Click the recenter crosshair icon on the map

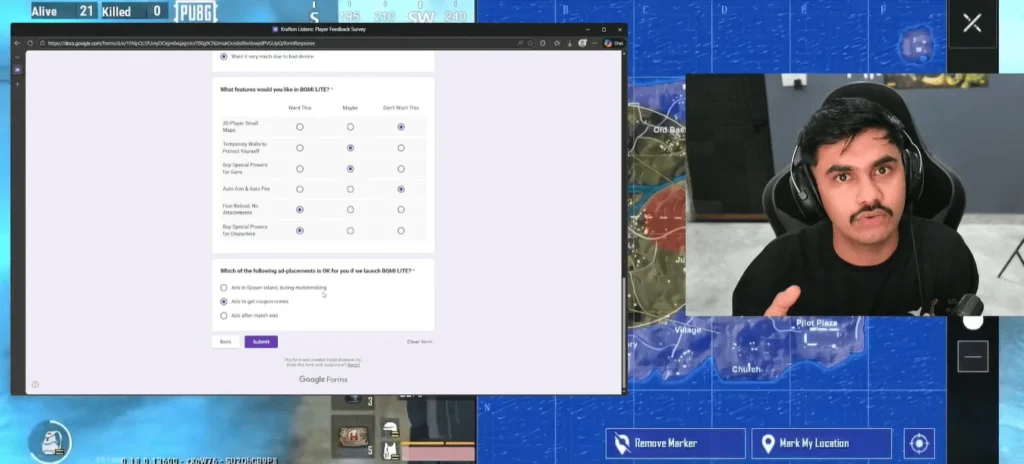(x=919, y=443)
